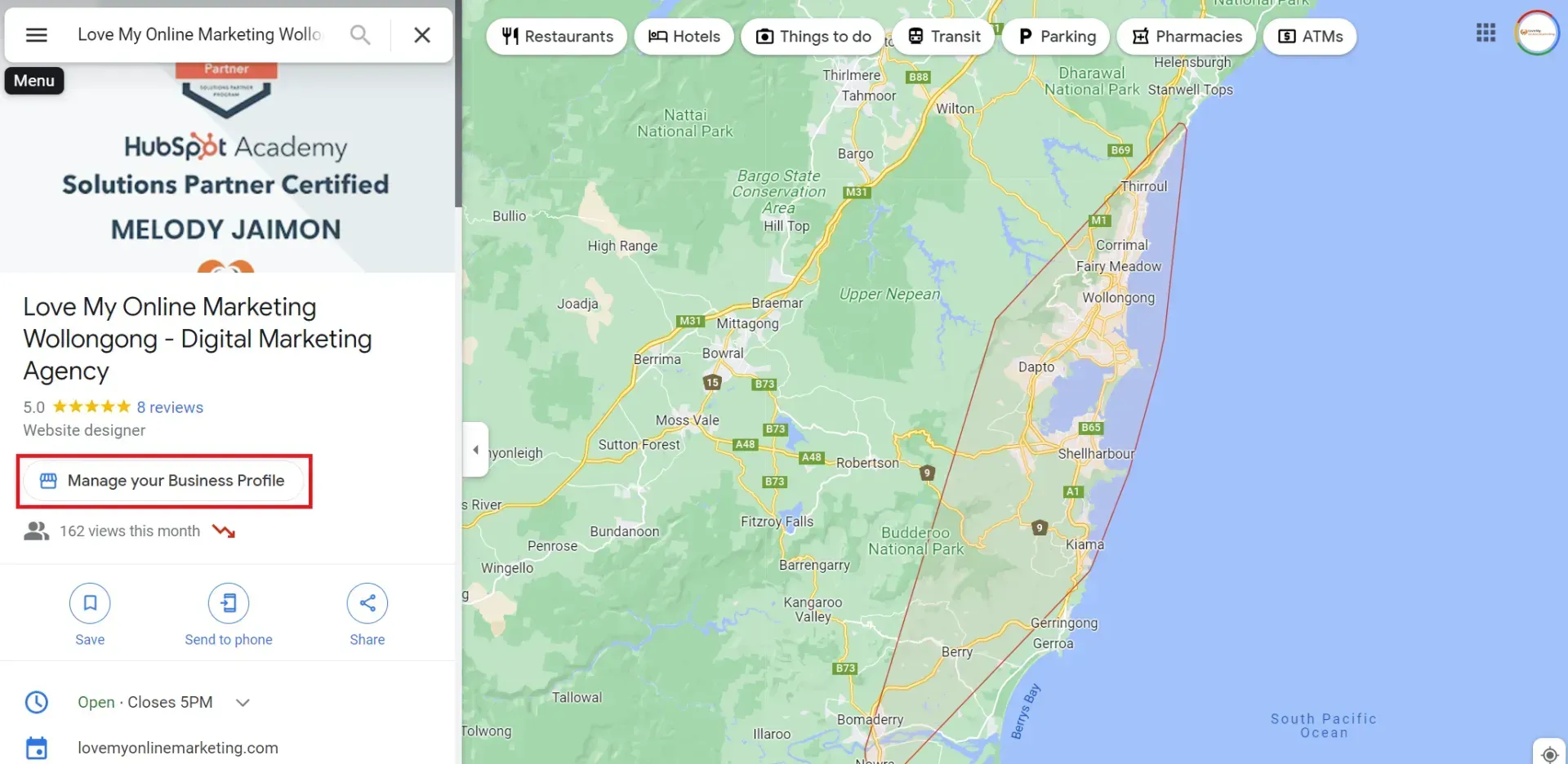Select the Pharmacies filter chip
This screenshot has height=764, width=1568.
(x=1187, y=37)
